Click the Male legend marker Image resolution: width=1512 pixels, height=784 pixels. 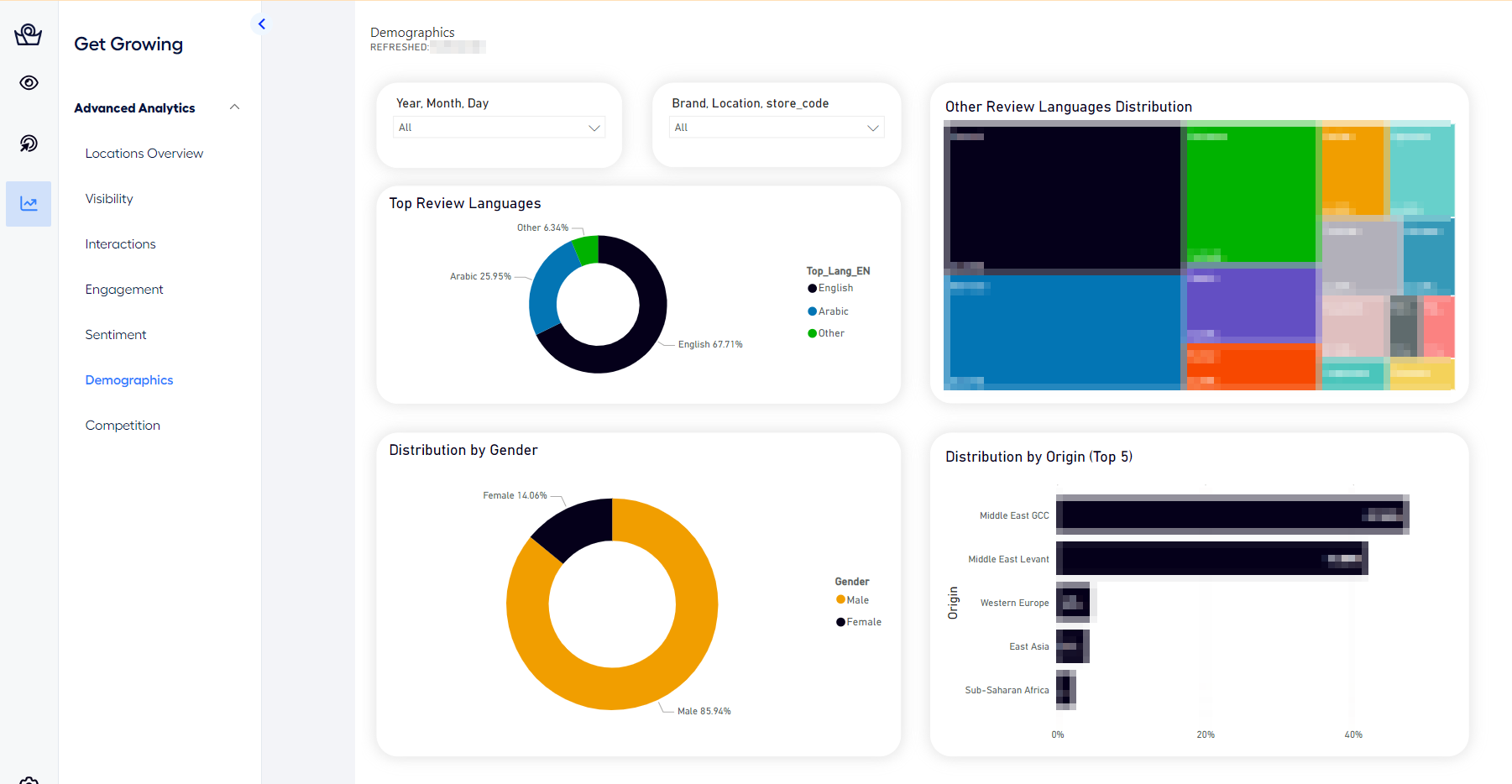pyautogui.click(x=840, y=599)
